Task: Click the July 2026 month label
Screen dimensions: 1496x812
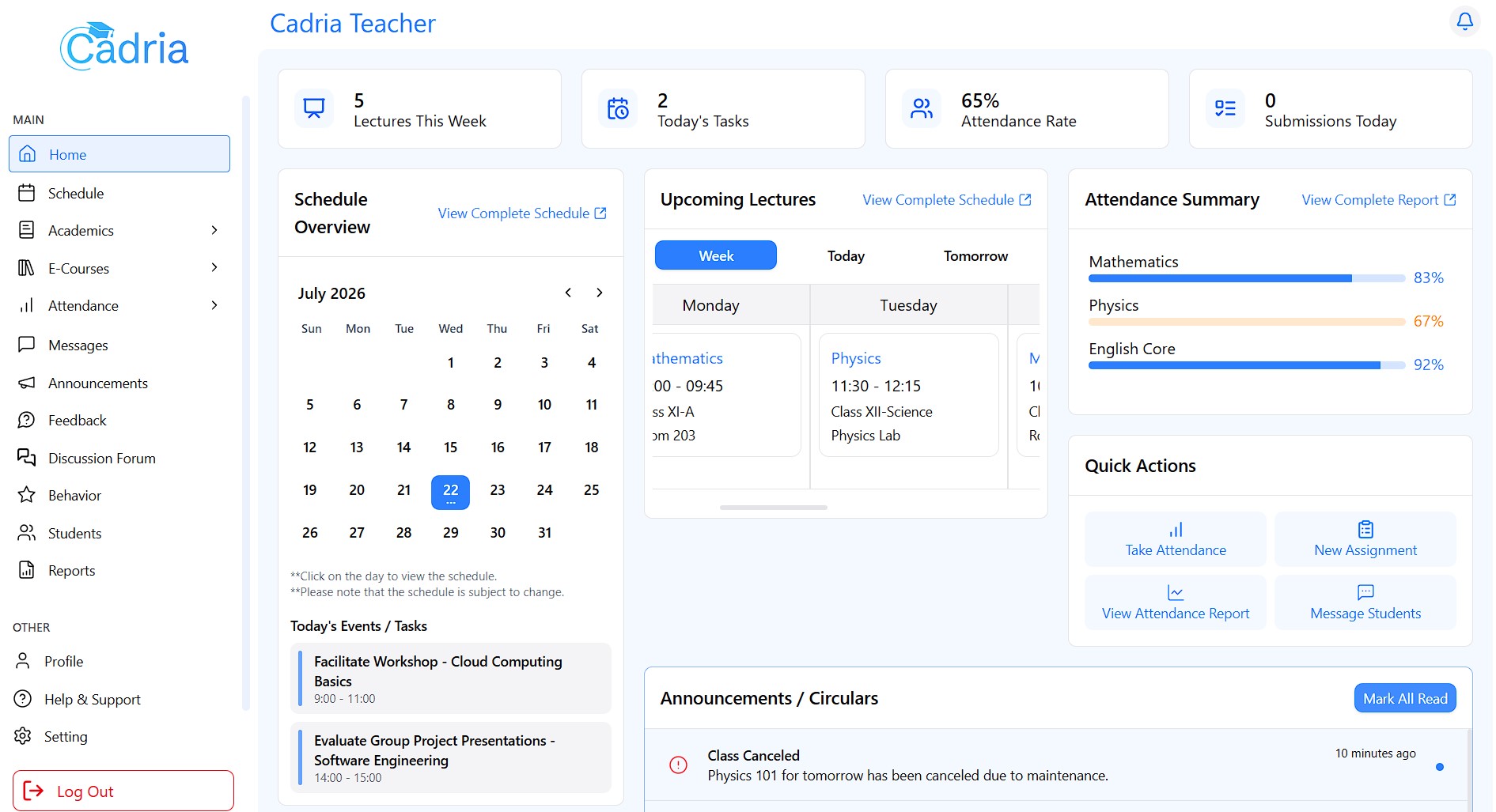Action: pyautogui.click(x=331, y=293)
